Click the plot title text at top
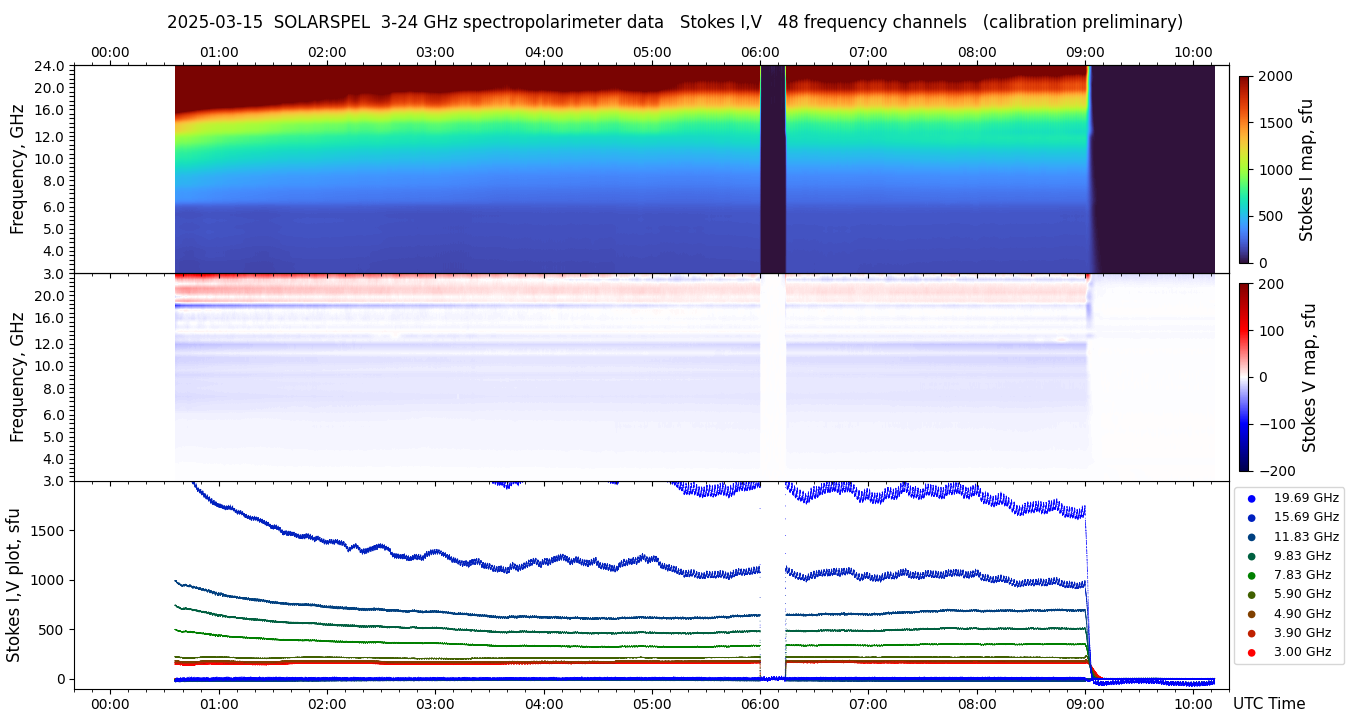The height and width of the screenshot is (725, 1350). point(674,22)
